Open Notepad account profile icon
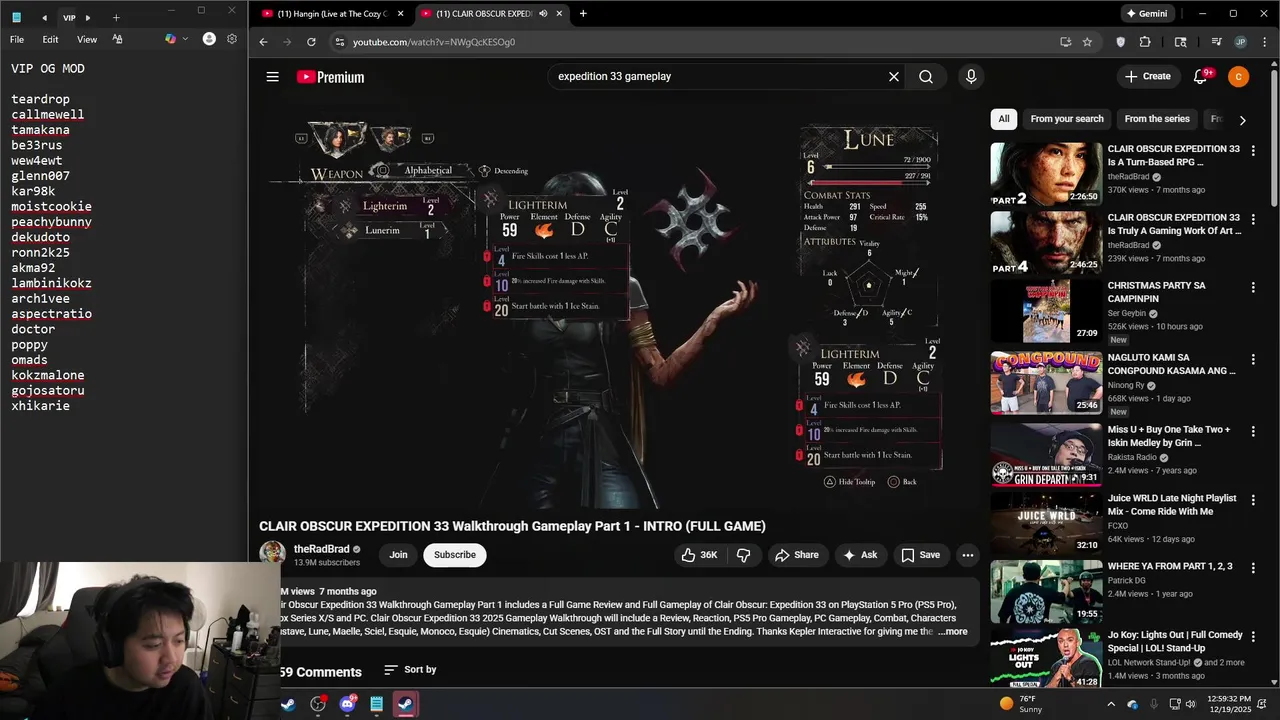Image resolution: width=1280 pixels, height=720 pixels. (209, 39)
